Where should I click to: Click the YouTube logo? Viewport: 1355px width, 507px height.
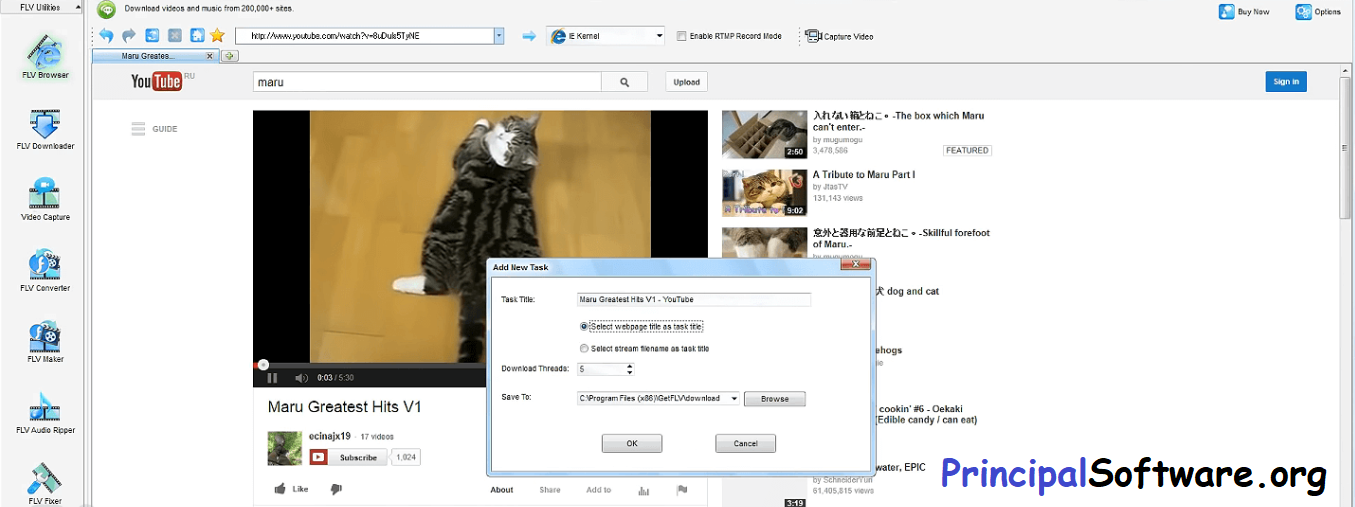tap(157, 81)
